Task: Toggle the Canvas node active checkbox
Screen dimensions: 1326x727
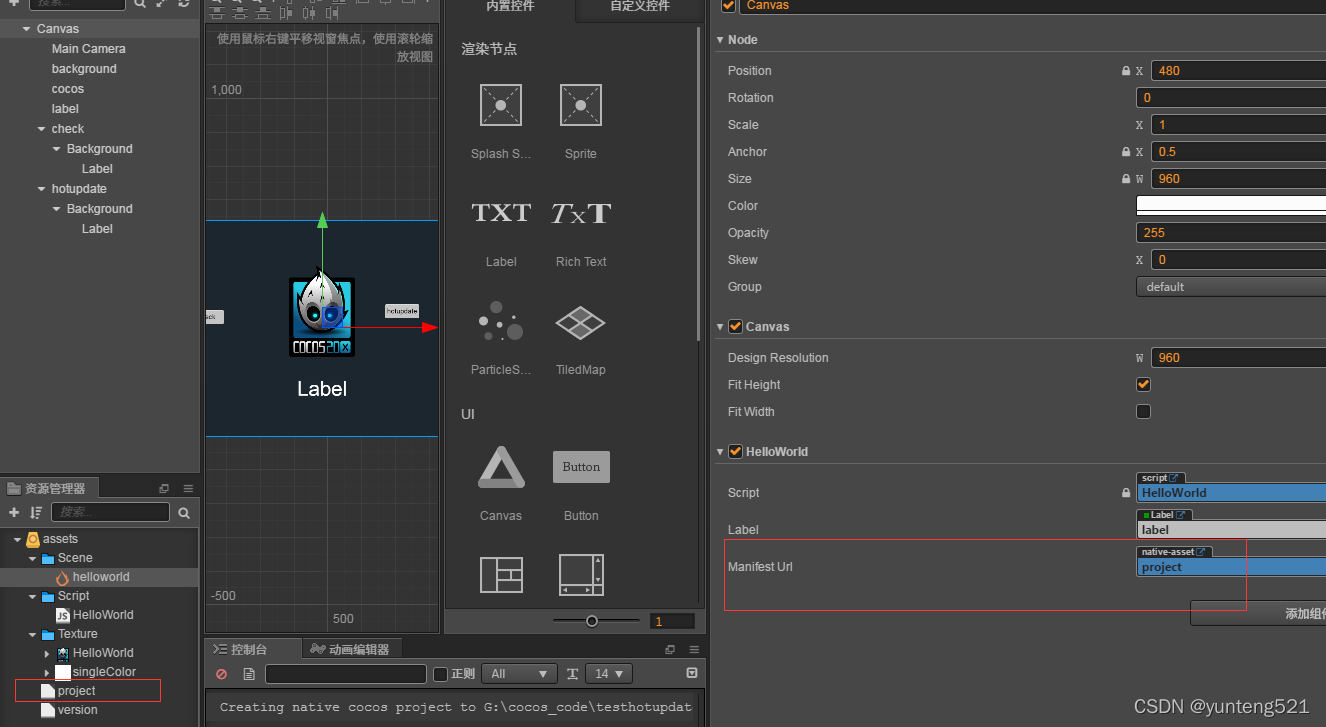Action: click(x=728, y=5)
